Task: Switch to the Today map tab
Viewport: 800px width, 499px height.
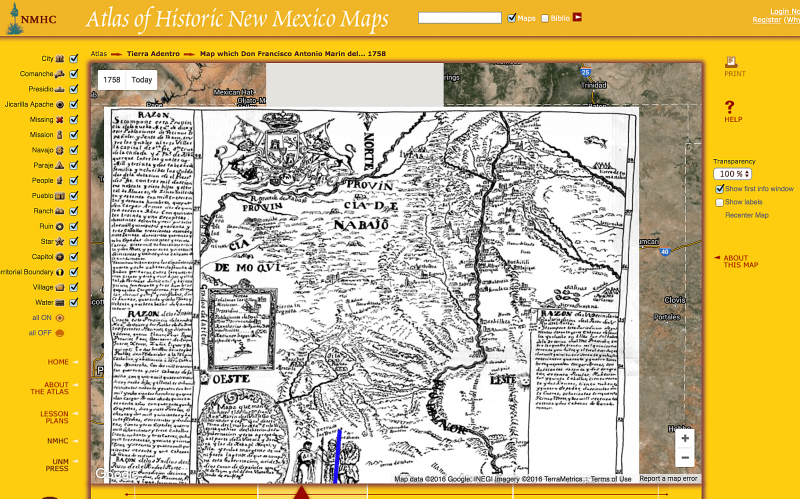Action: [x=142, y=80]
